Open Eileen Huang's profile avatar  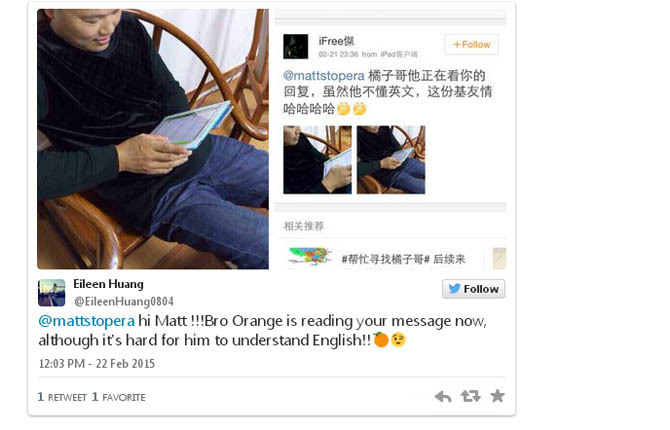[51, 293]
